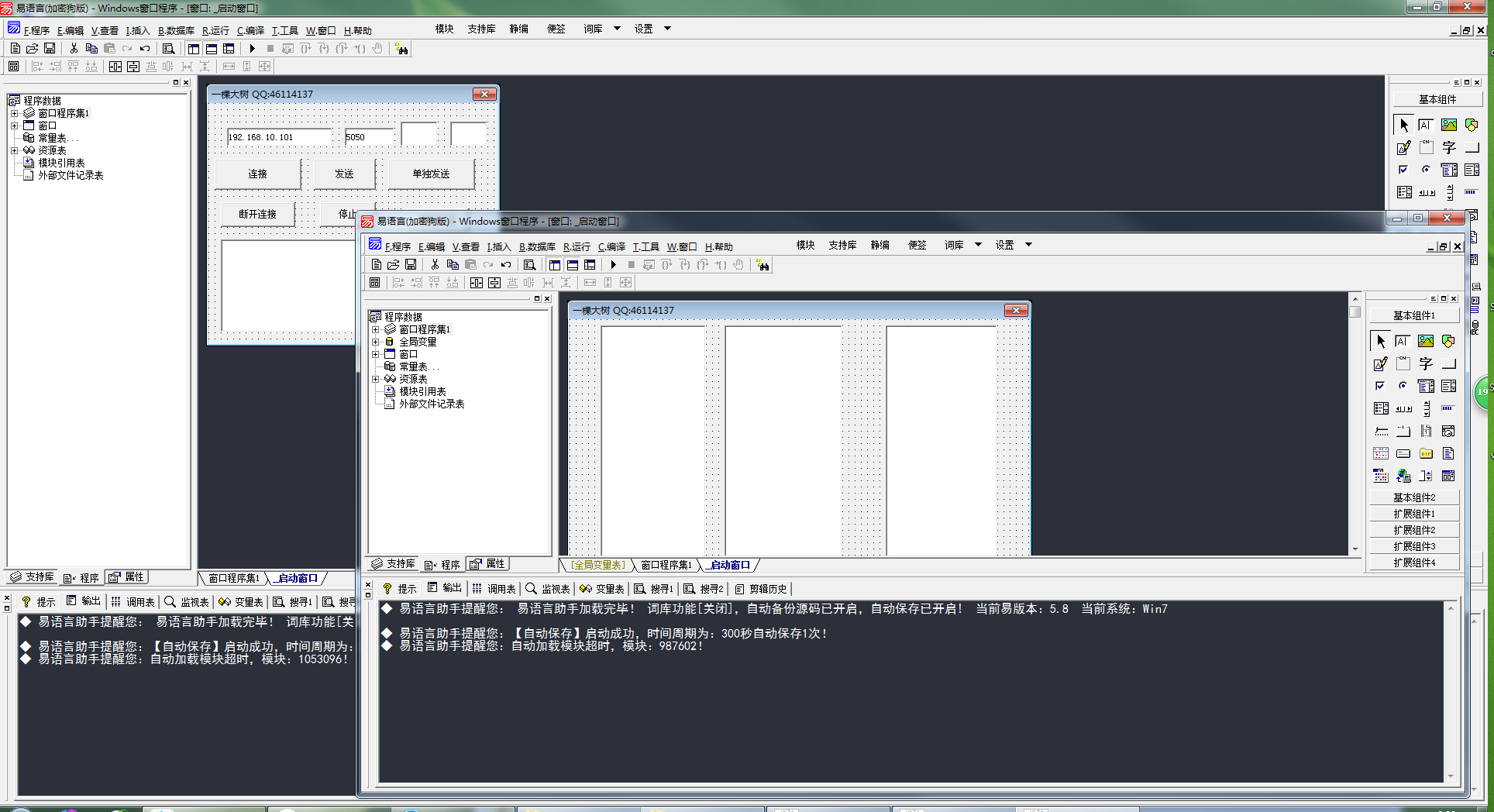Expand 窗口 node in back window tree
This screenshot has width=1494, height=812.
click(x=15, y=126)
